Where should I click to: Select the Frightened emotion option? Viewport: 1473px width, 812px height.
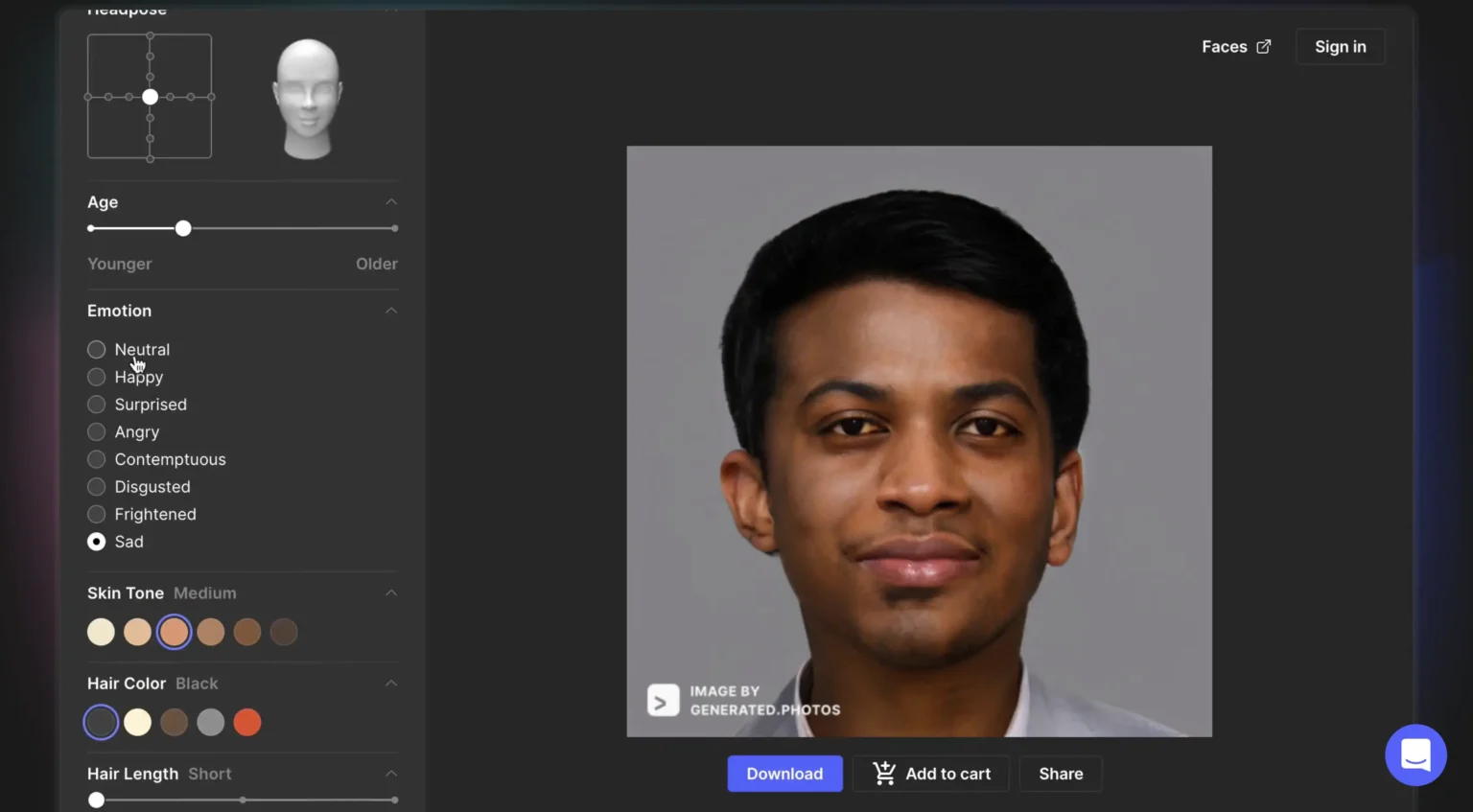click(x=97, y=515)
